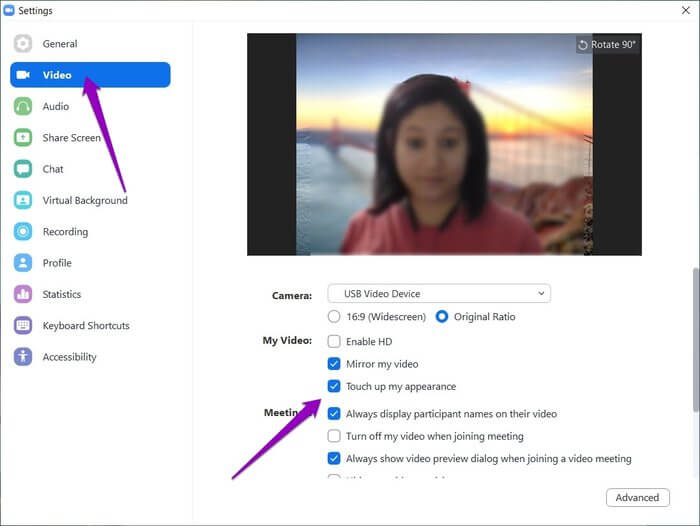The image size is (700, 526).
Task: Uncheck Mirror my video
Action: tap(335, 364)
